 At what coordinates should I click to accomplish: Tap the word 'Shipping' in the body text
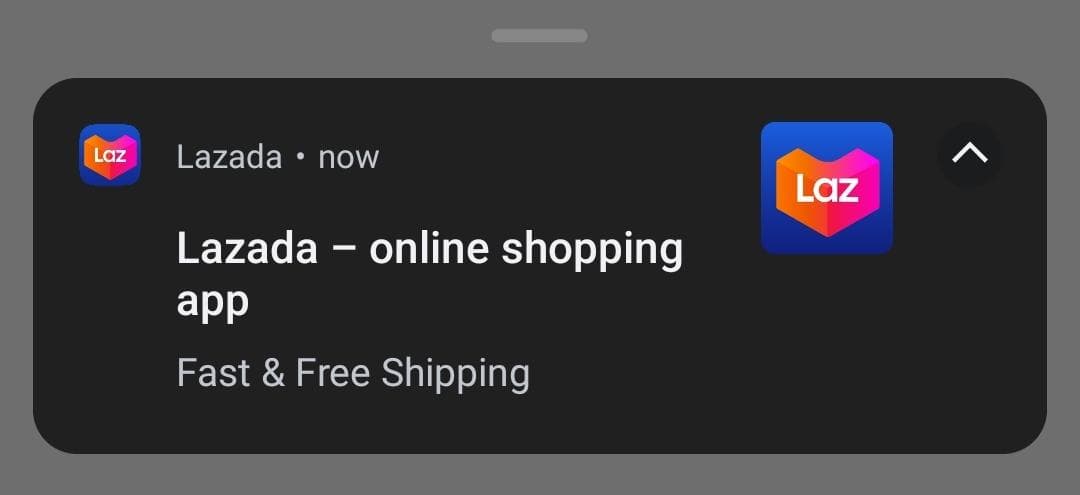[455, 374]
